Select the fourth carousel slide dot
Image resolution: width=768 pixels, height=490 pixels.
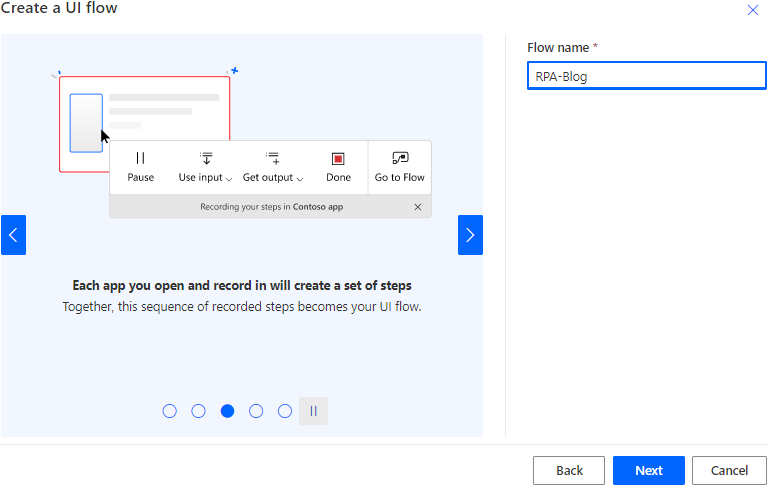pyautogui.click(x=256, y=411)
